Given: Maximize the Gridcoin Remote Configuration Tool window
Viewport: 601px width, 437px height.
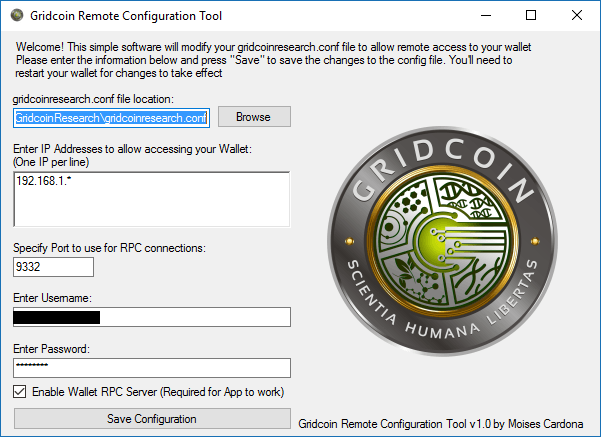Looking at the screenshot, I should pyautogui.click(x=531, y=15).
